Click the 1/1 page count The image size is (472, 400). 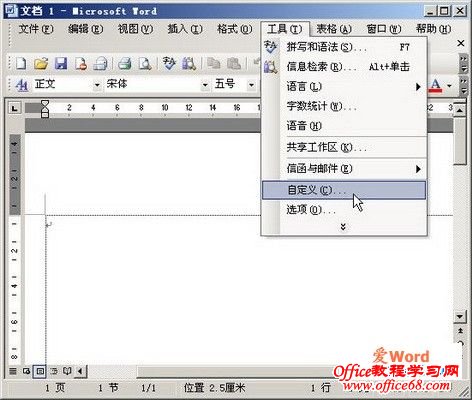click(x=148, y=388)
